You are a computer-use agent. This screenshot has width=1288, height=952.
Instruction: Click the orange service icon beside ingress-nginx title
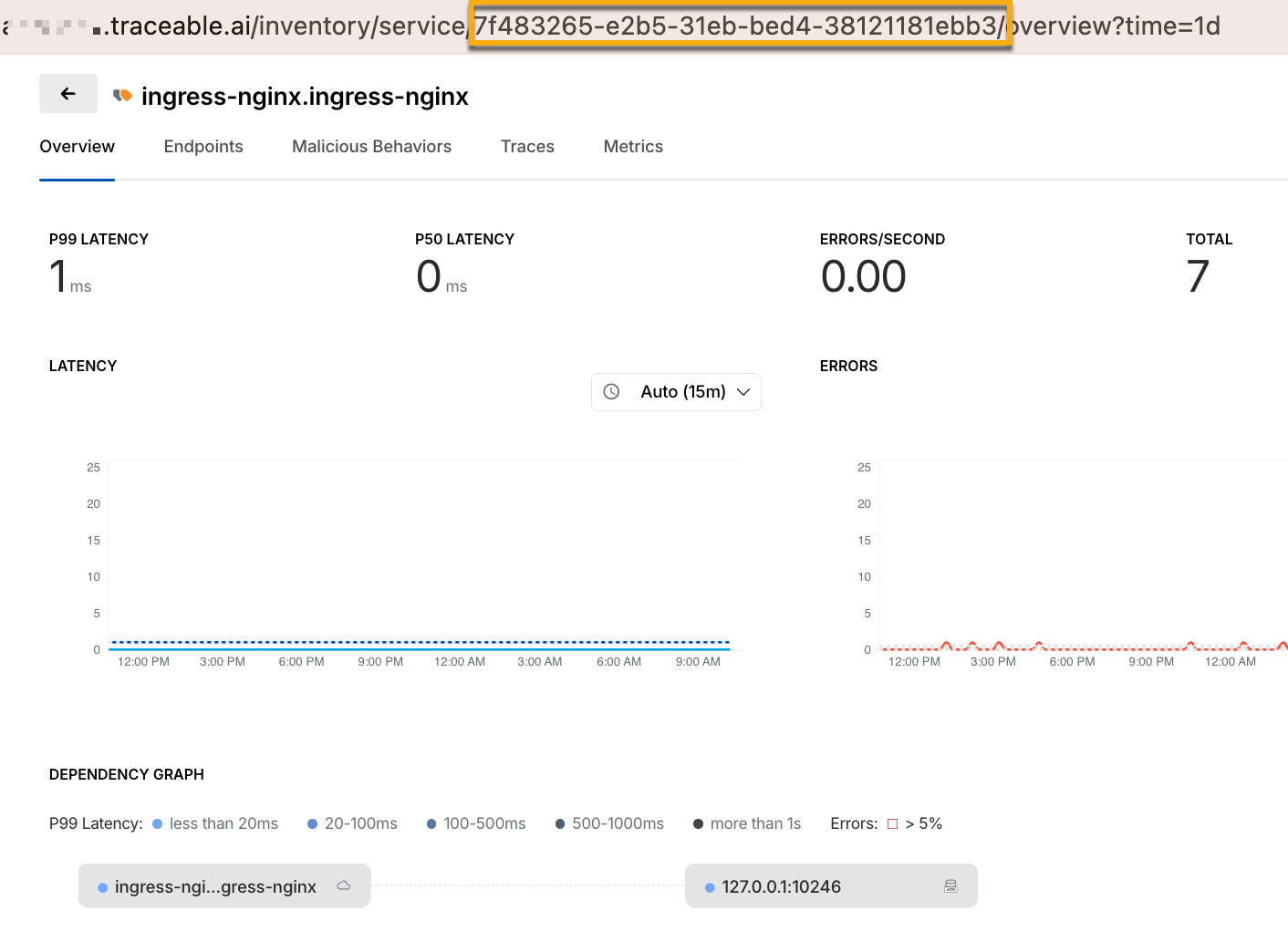(x=122, y=96)
